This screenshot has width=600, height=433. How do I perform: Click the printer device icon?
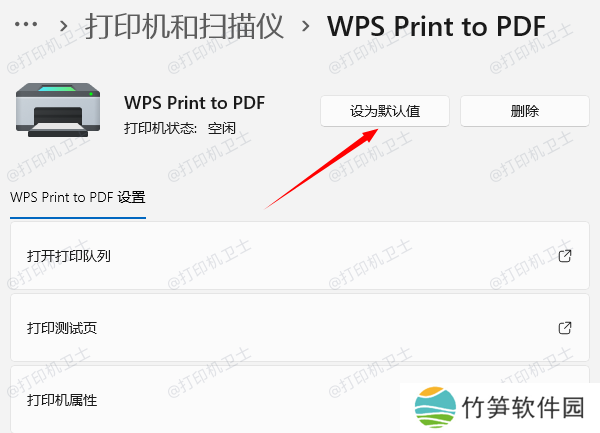58,110
